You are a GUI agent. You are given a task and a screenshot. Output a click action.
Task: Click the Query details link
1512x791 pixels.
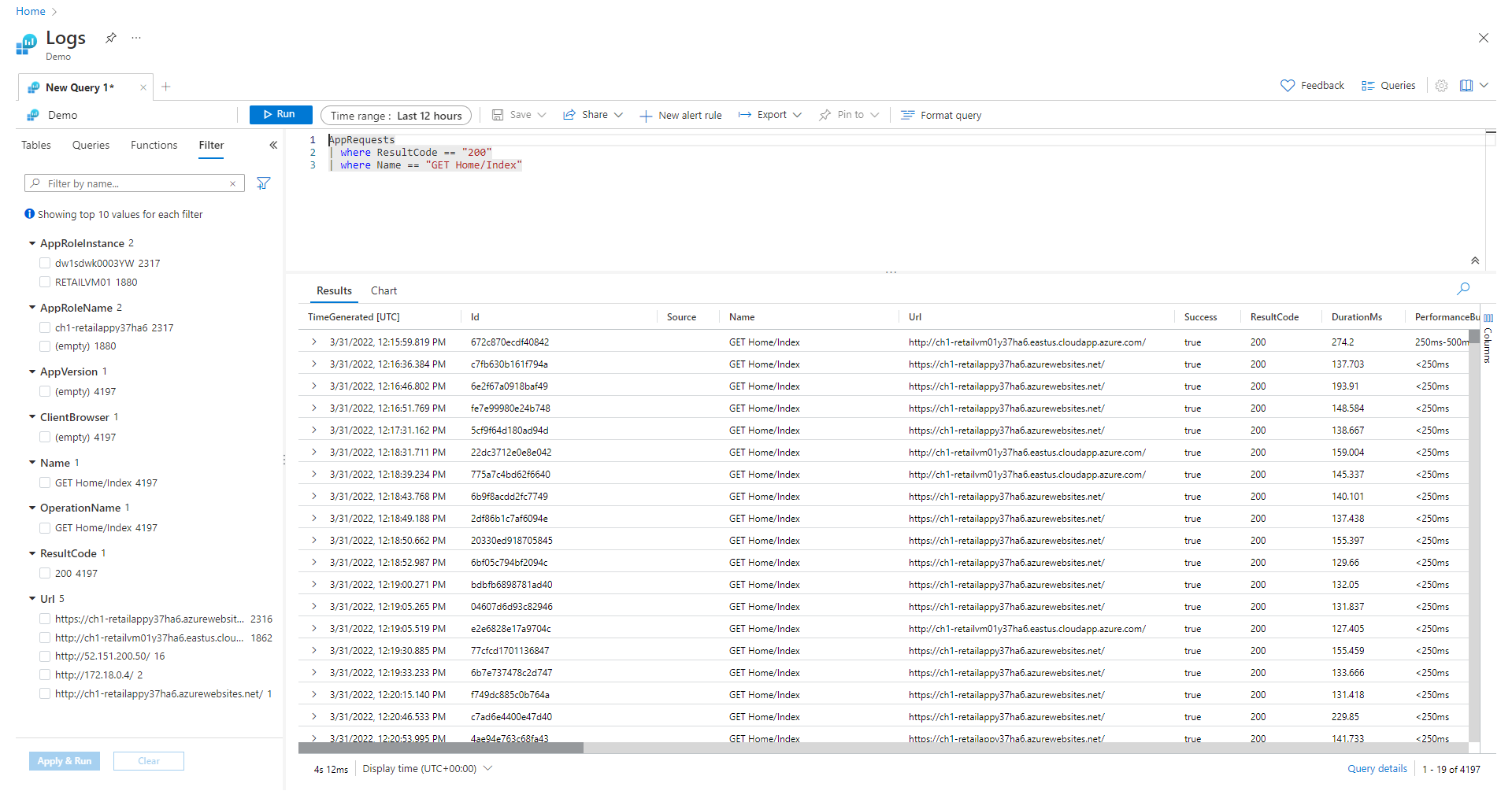(x=1377, y=768)
